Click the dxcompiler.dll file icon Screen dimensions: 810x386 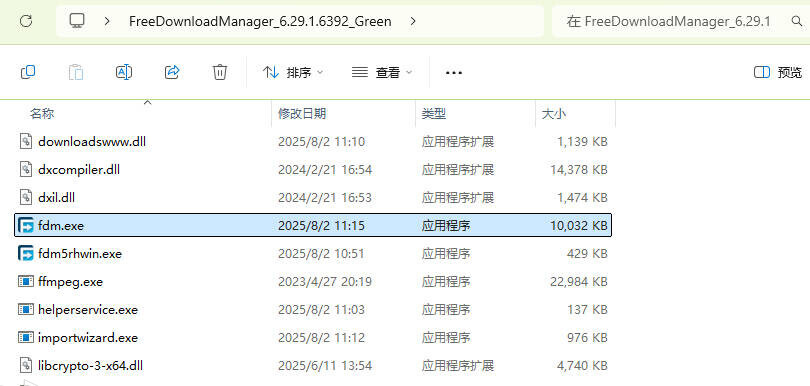[26, 169]
